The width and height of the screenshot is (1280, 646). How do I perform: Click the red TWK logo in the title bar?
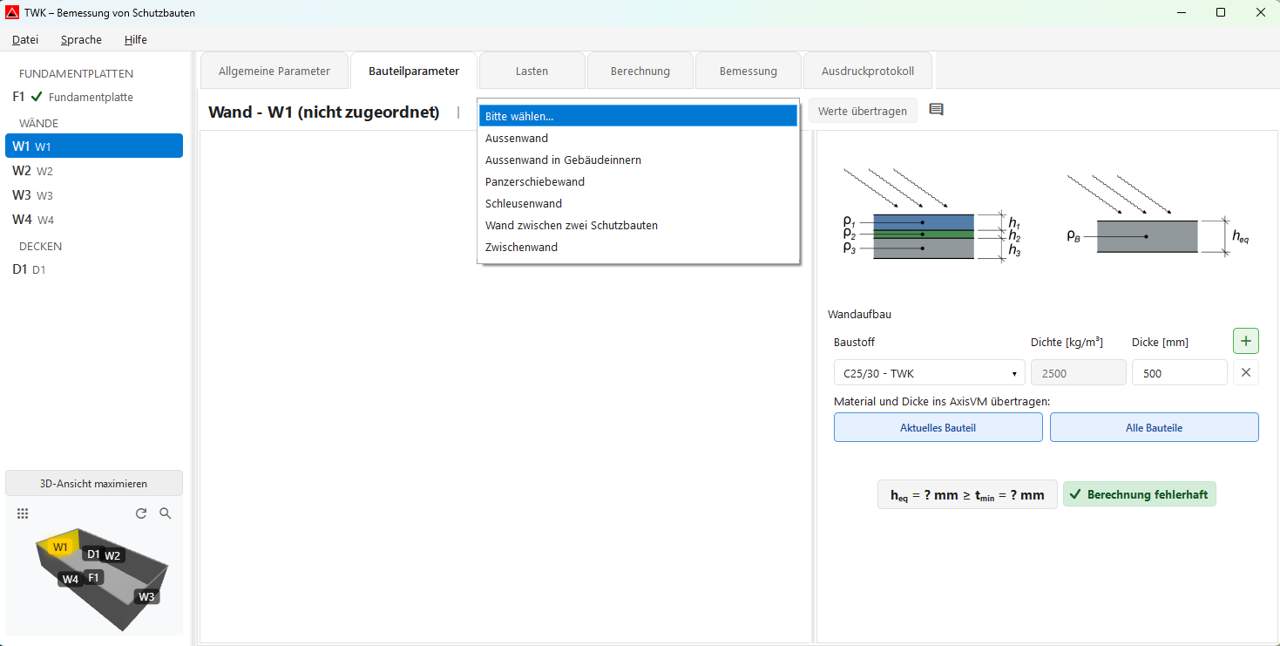pyautogui.click(x=11, y=13)
